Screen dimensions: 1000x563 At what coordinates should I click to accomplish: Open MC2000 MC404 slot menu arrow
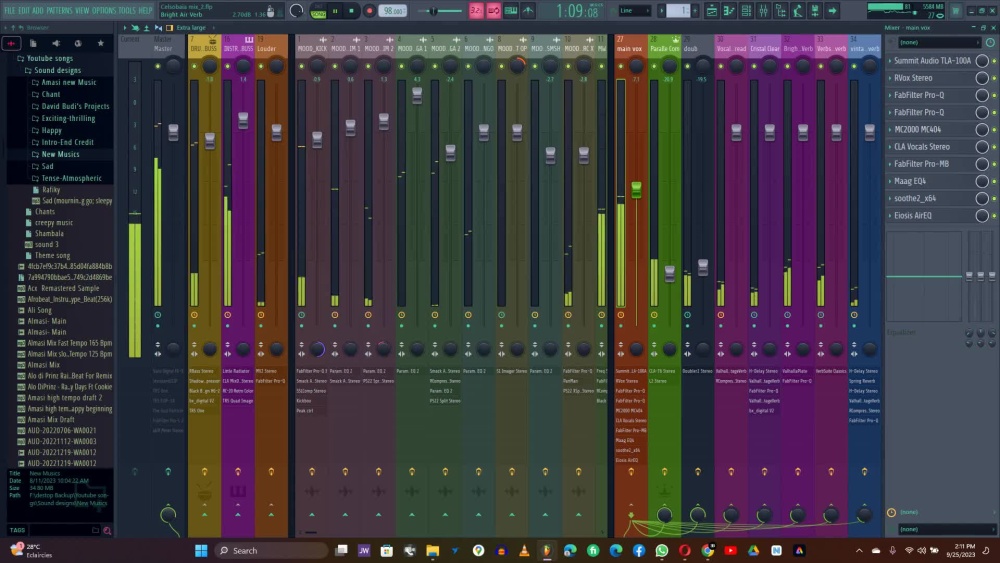890,129
